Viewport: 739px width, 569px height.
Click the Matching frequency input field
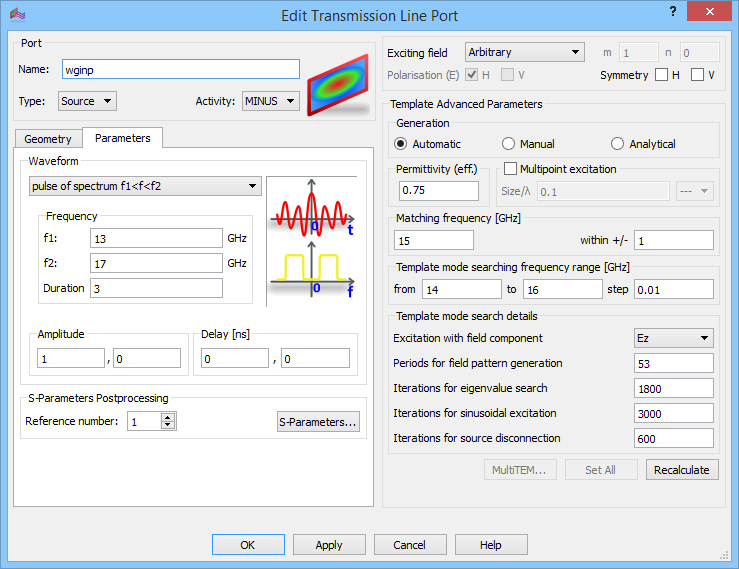[x=434, y=240]
